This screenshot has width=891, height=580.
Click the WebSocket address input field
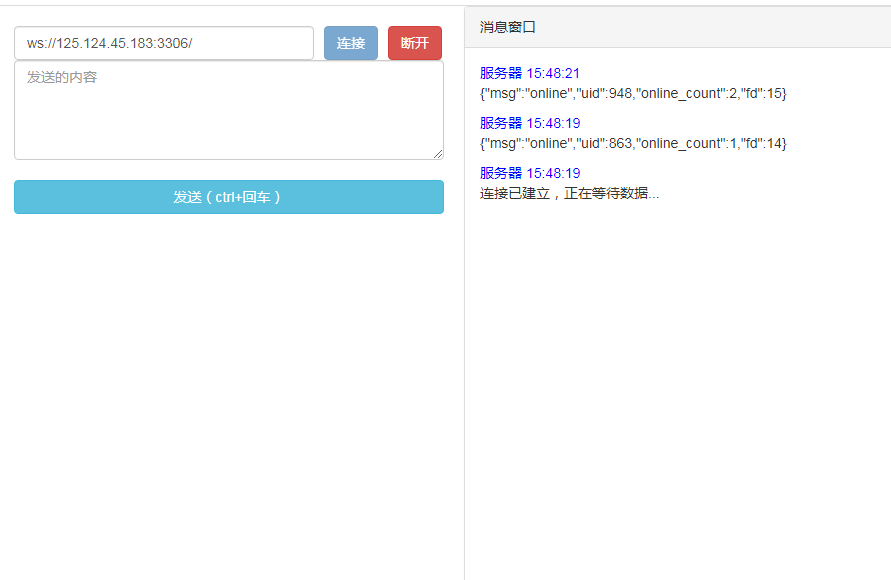point(164,43)
